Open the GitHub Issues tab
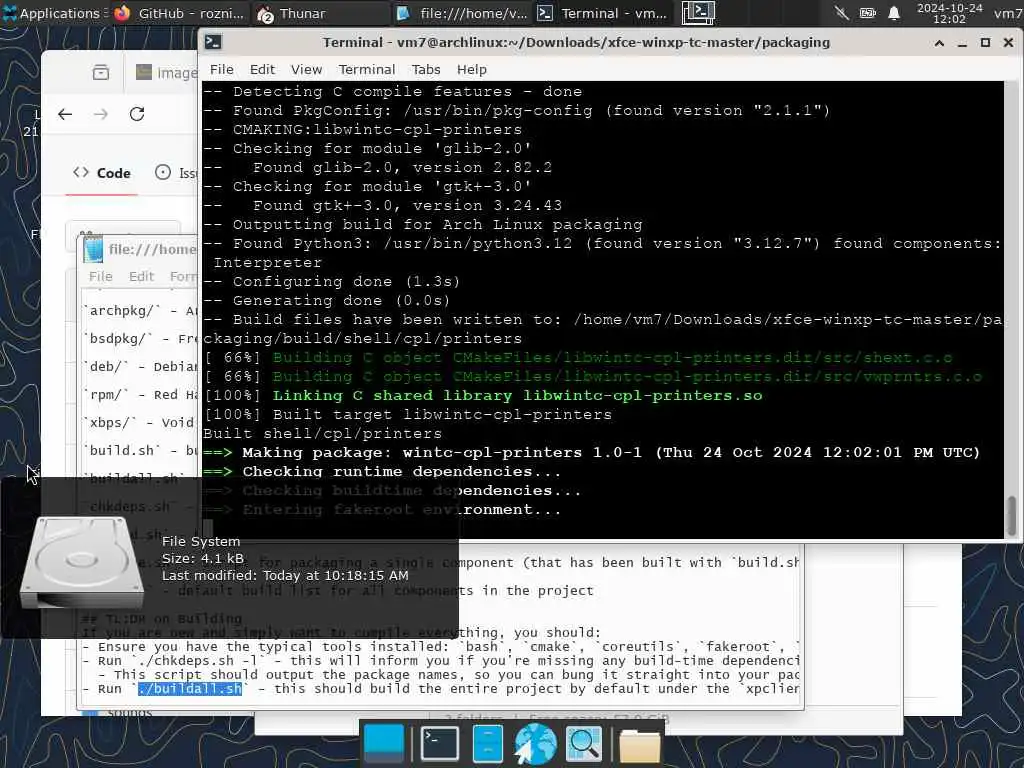The width and height of the screenshot is (1024, 768). [175, 173]
